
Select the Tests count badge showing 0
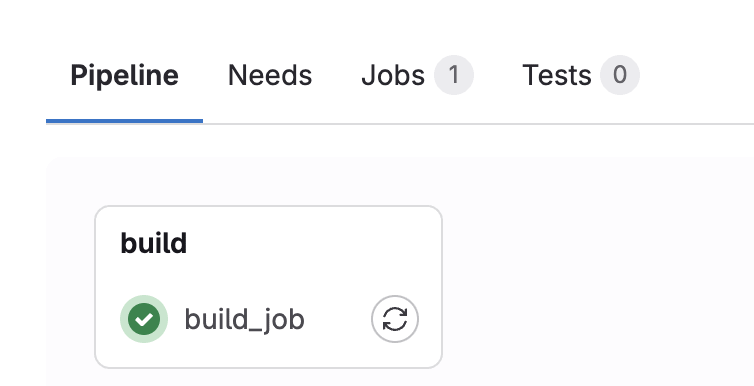click(x=619, y=75)
